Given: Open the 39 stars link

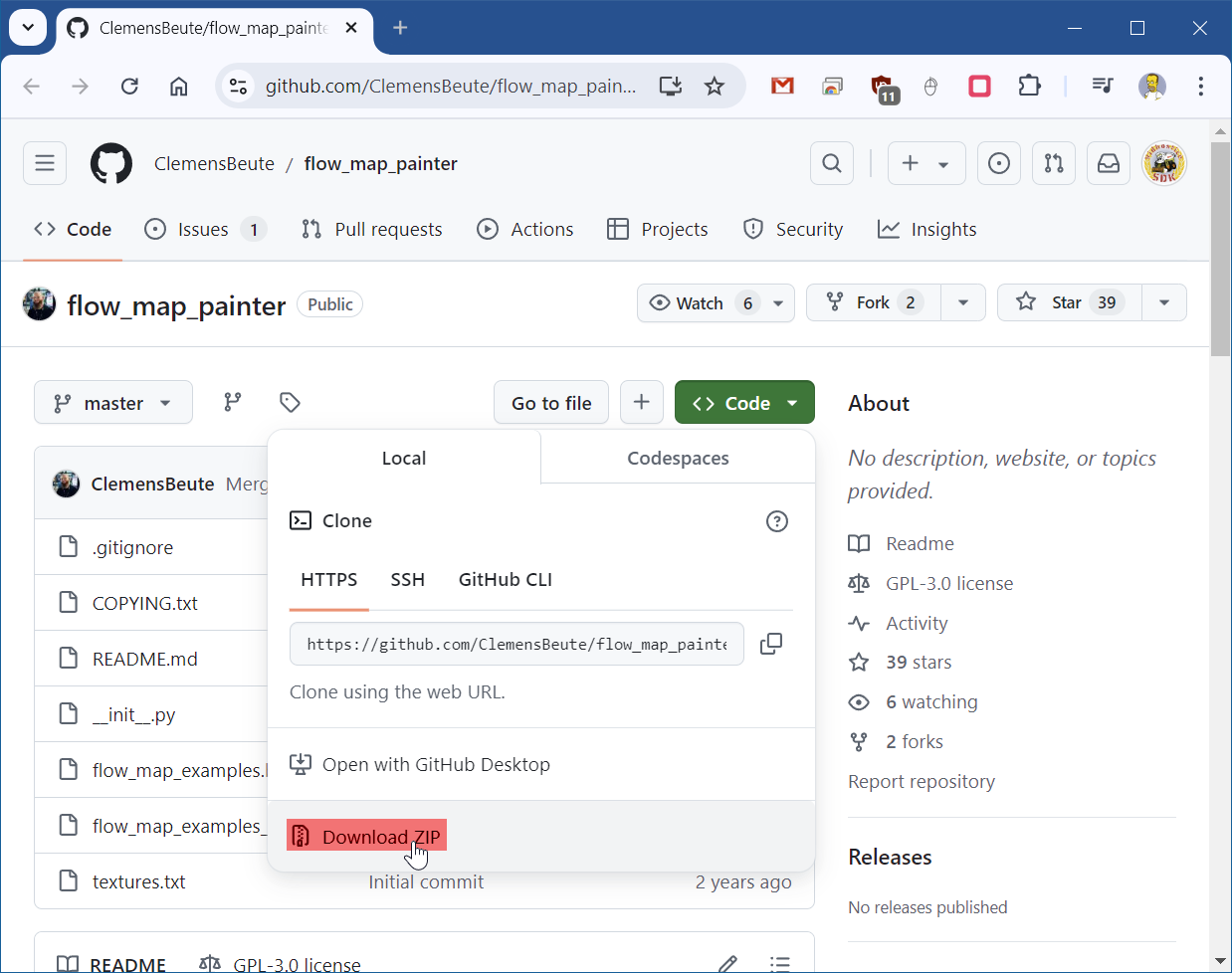Looking at the screenshot, I should tap(919, 662).
